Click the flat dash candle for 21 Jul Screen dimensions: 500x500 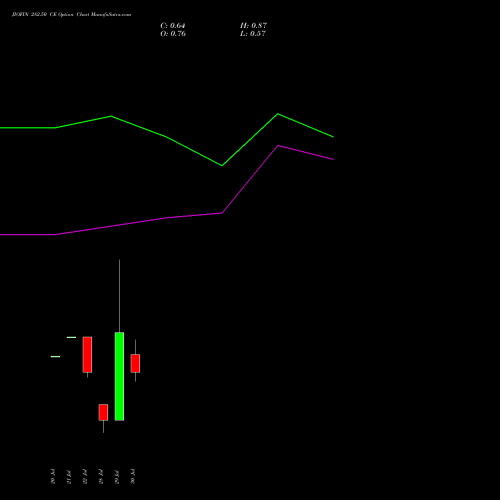pos(71,337)
